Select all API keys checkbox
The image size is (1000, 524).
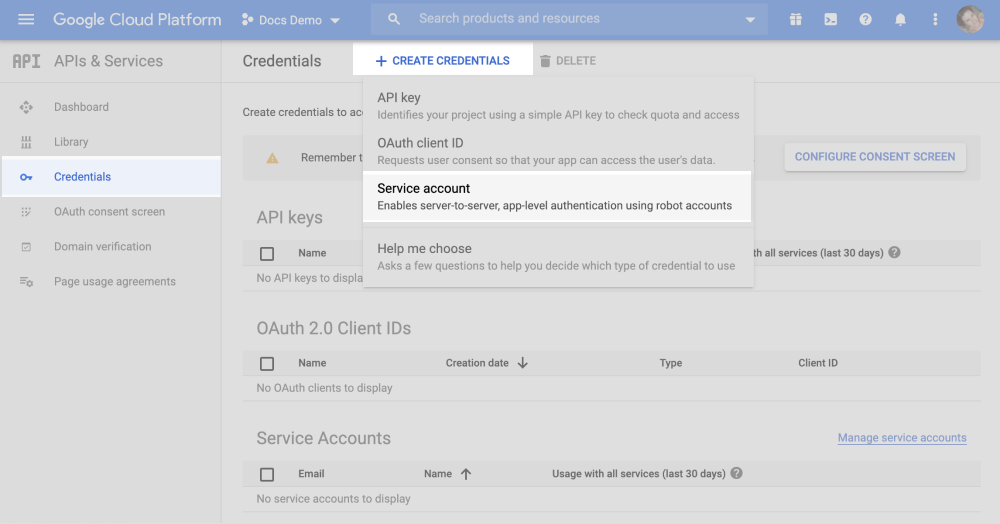(x=267, y=253)
